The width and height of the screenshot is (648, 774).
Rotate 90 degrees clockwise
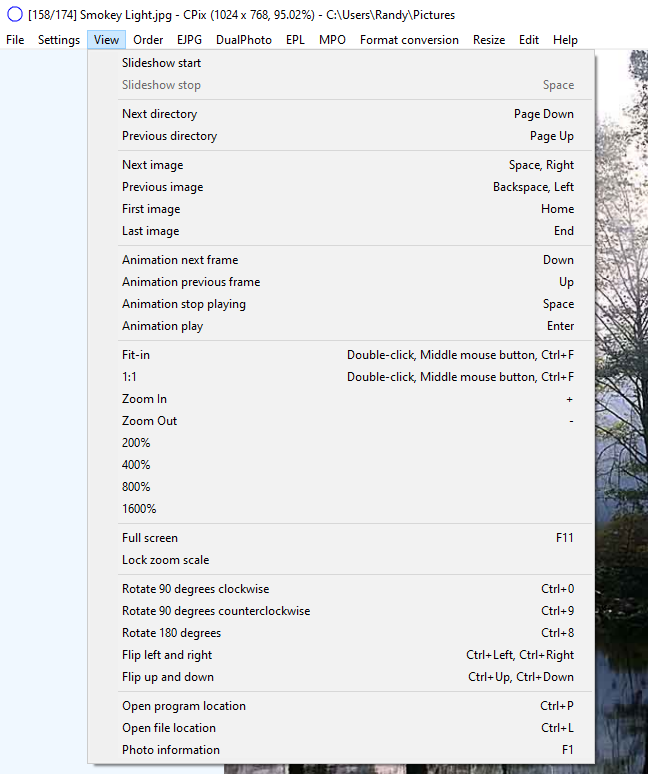(x=341, y=589)
